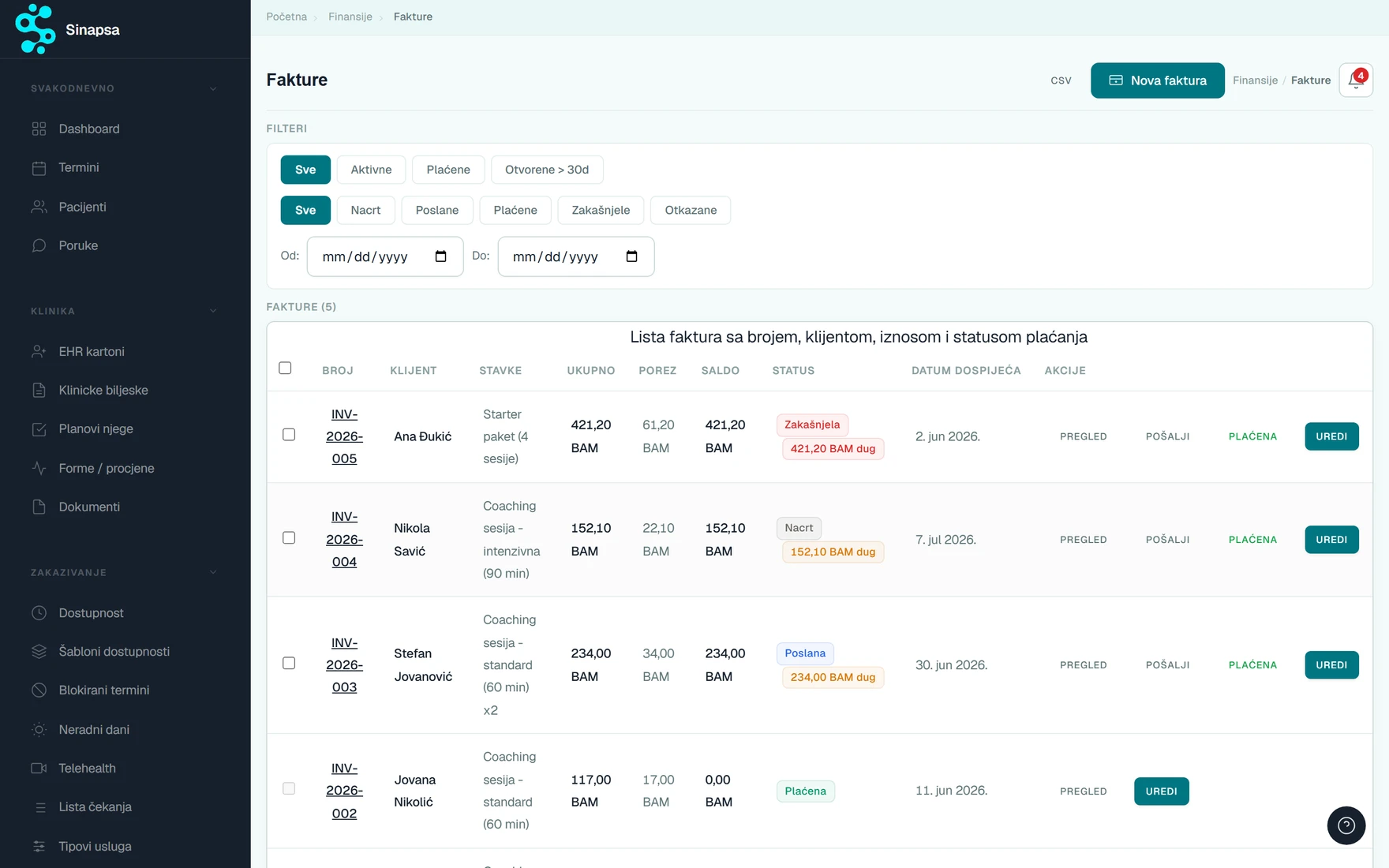Collapse the SVAKODNEVNO sidebar section

pyautogui.click(x=213, y=88)
